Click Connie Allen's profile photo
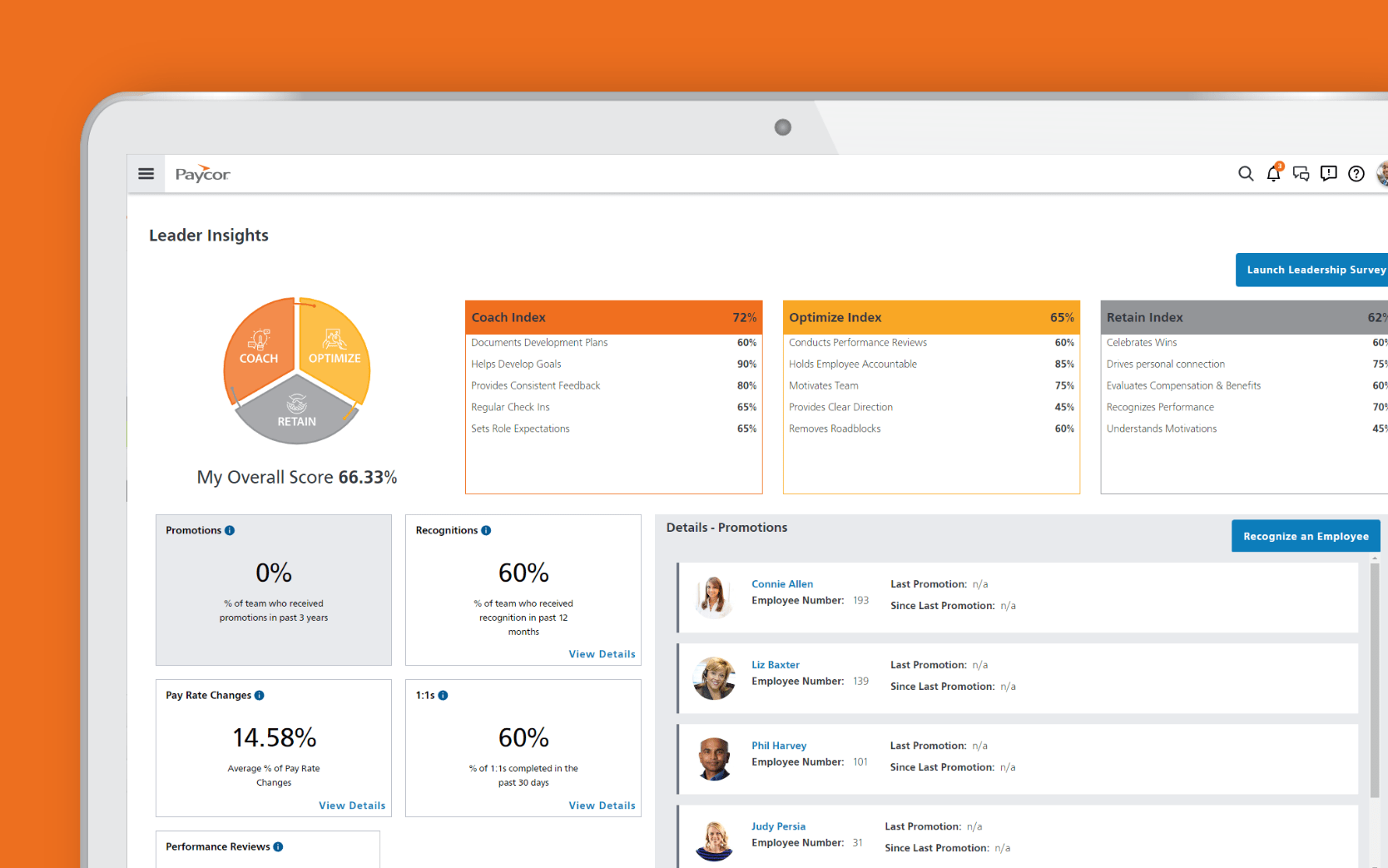Screen dimensions: 1388x868 pos(714,597)
